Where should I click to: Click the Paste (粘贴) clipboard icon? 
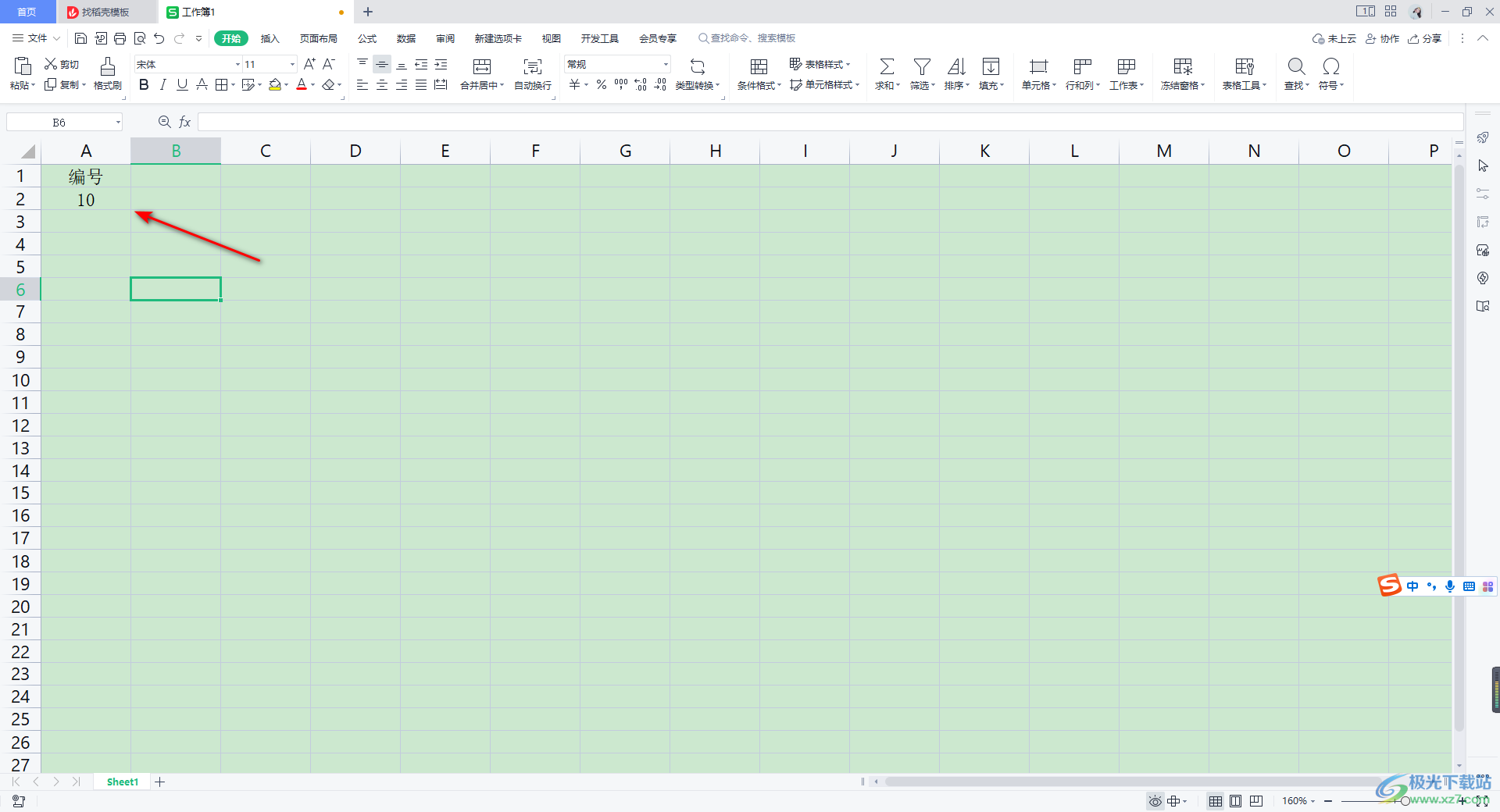pos(23,66)
